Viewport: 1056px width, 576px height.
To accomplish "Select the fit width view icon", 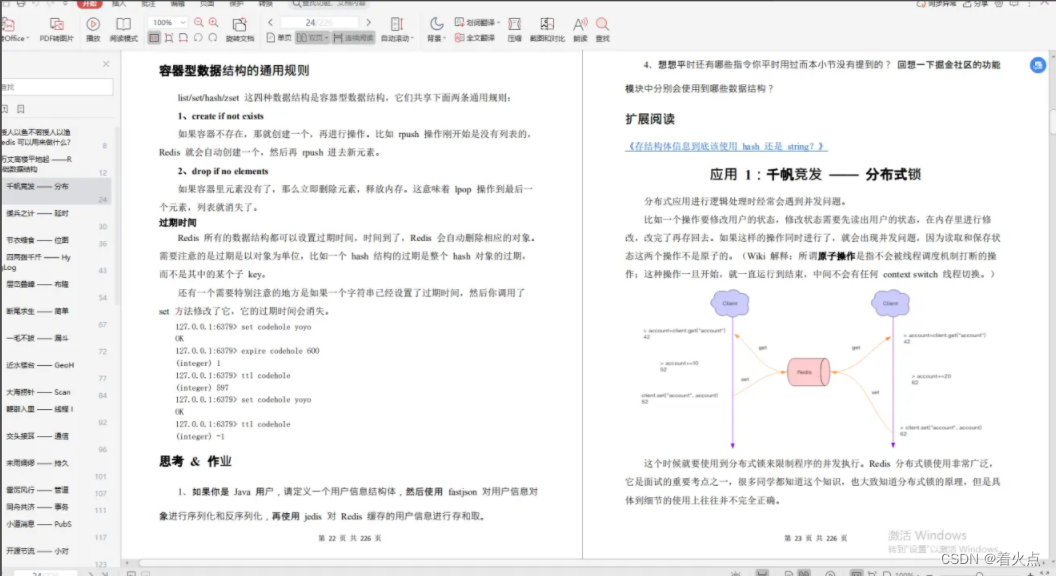I will click(183, 38).
